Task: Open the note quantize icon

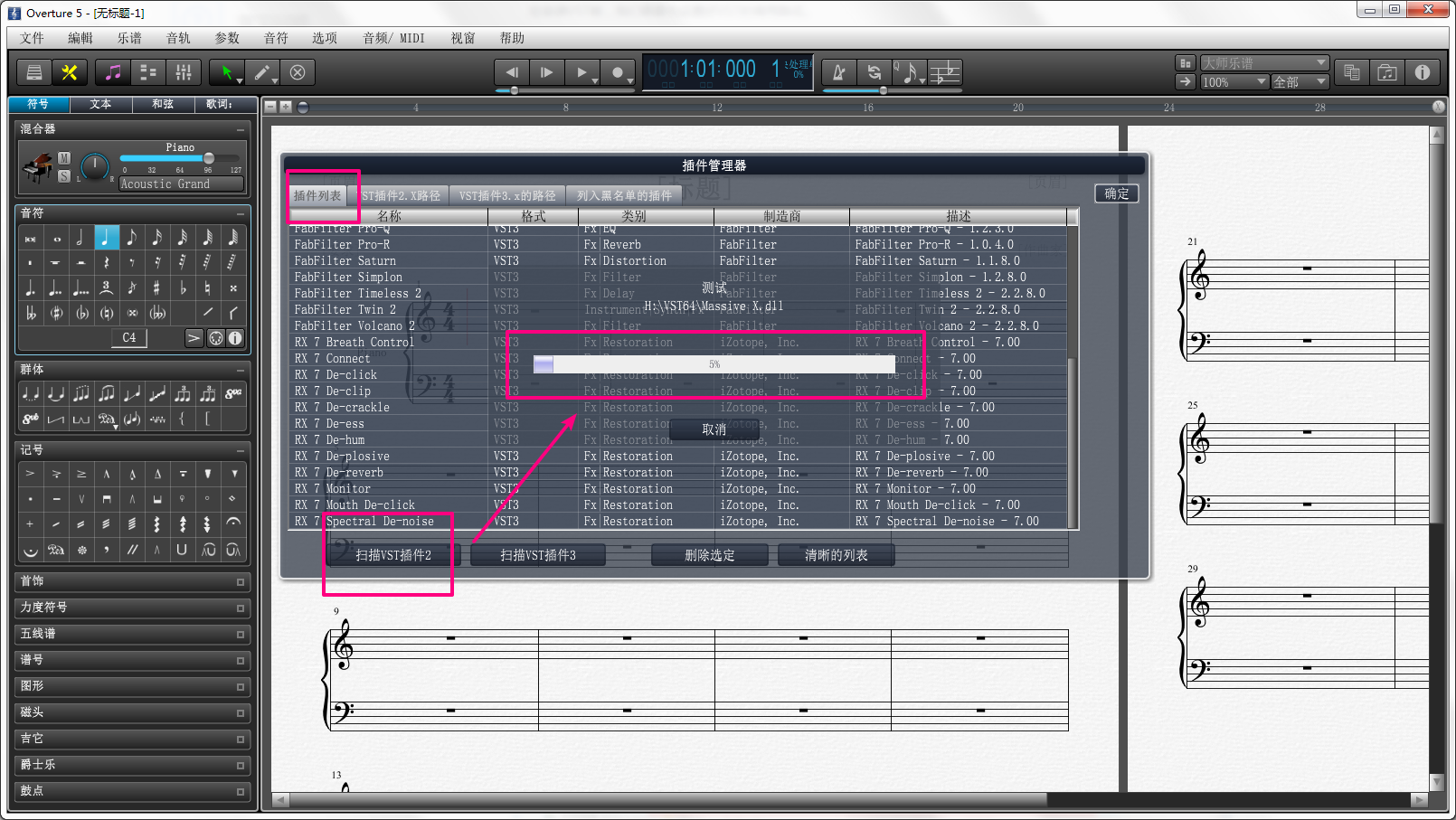Action: coord(910,72)
